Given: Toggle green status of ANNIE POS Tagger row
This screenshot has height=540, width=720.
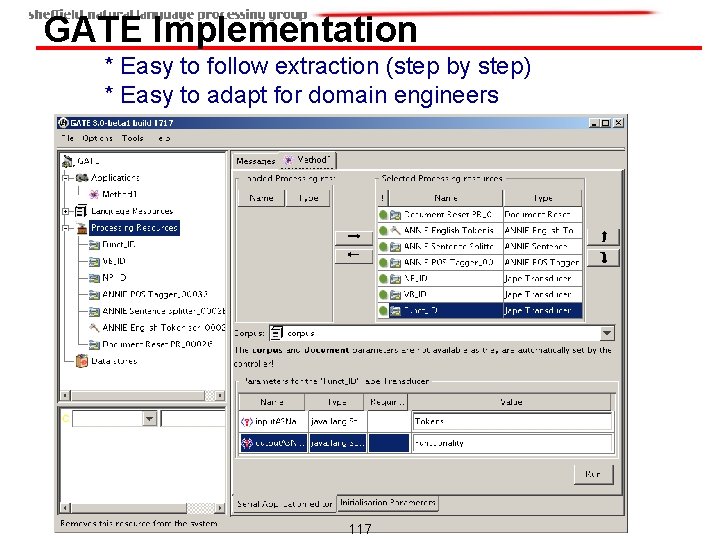Looking at the screenshot, I should point(383,263).
